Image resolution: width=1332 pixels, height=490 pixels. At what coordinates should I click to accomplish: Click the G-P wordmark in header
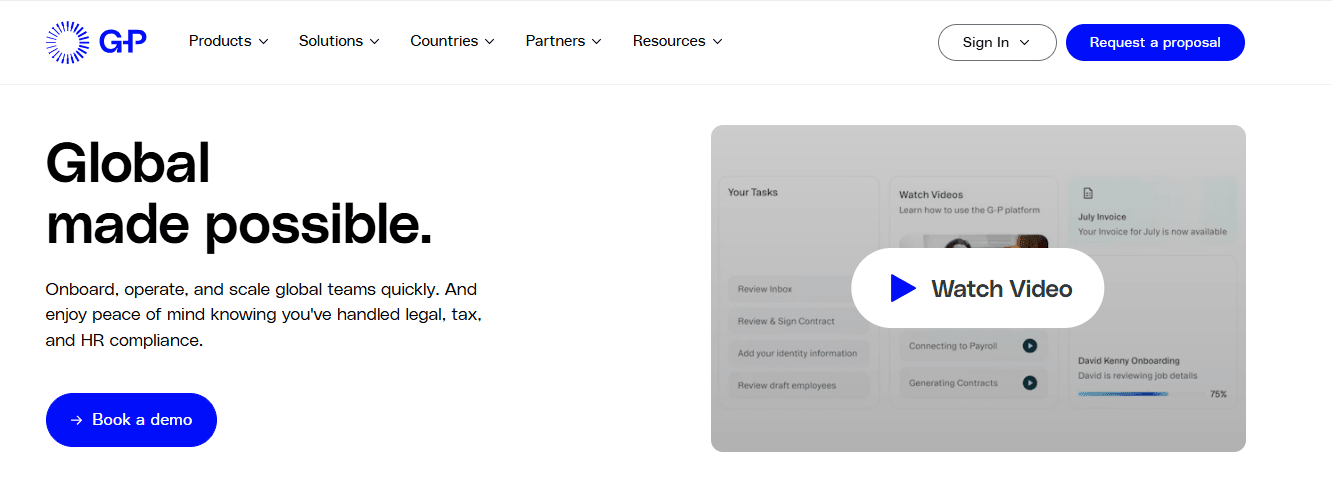(123, 42)
